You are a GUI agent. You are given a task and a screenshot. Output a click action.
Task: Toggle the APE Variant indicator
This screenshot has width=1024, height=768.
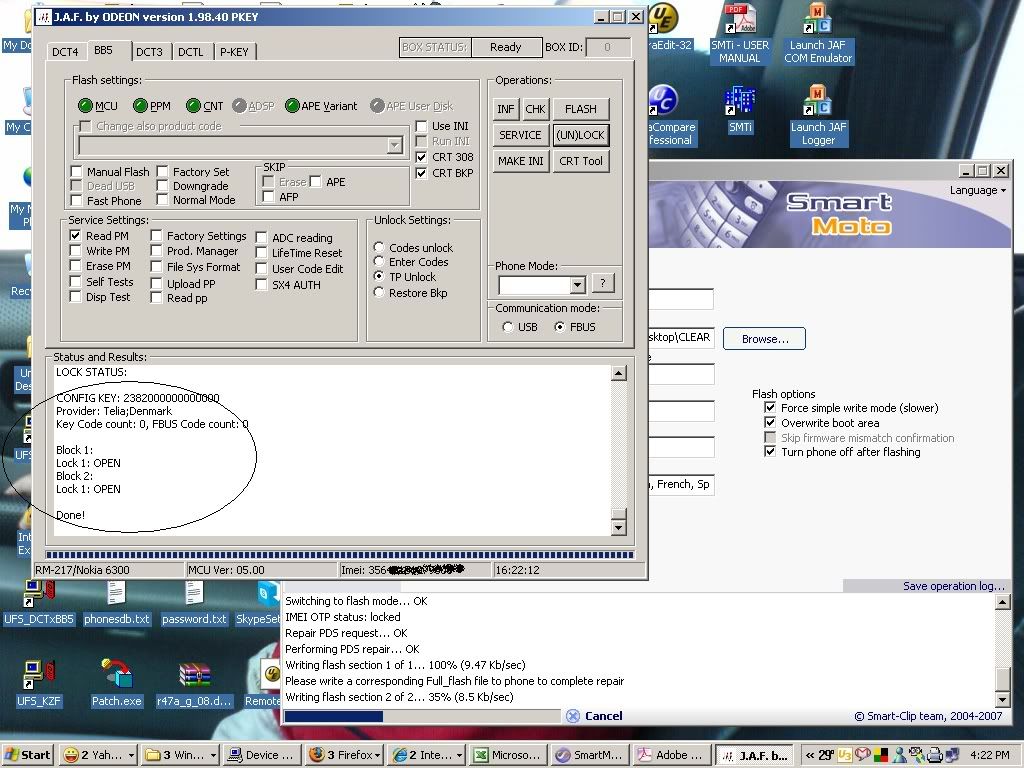(292, 106)
